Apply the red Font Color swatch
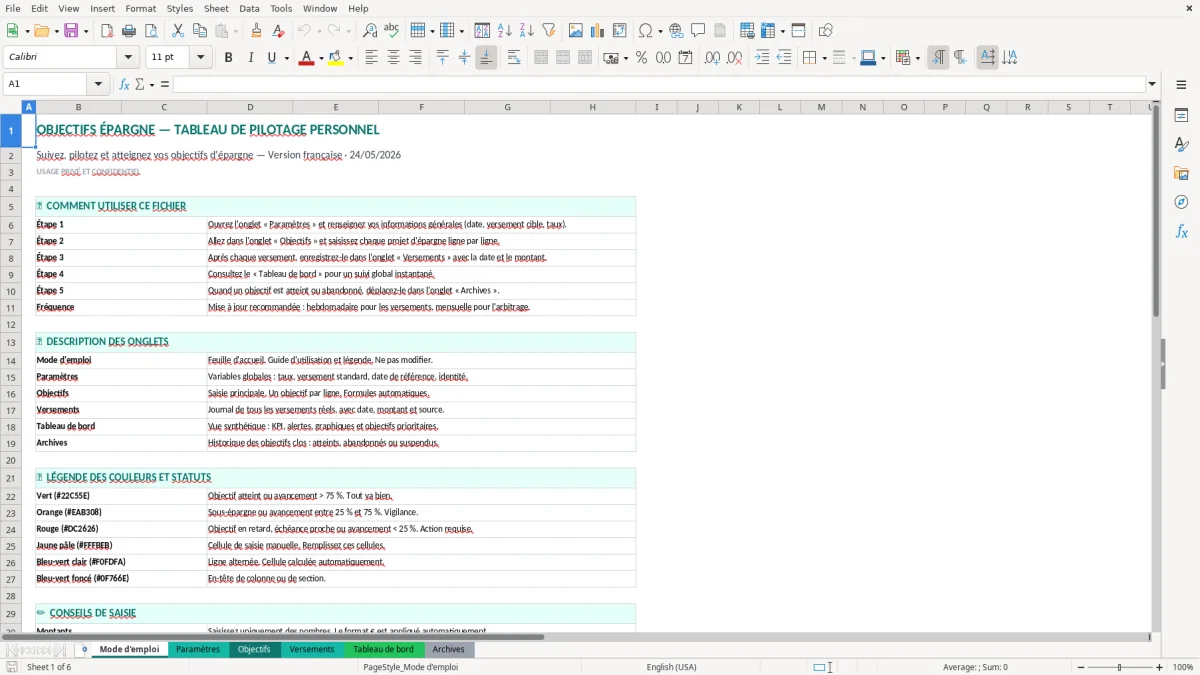This screenshot has height=675, width=1200. point(305,58)
